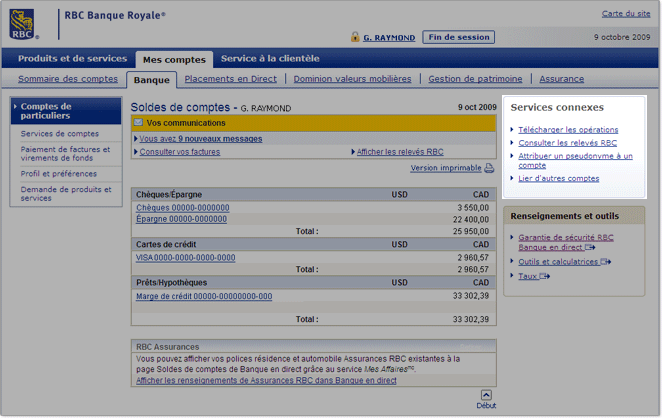
Task: Click the Télécharger les opérations link
Action: tap(568, 130)
